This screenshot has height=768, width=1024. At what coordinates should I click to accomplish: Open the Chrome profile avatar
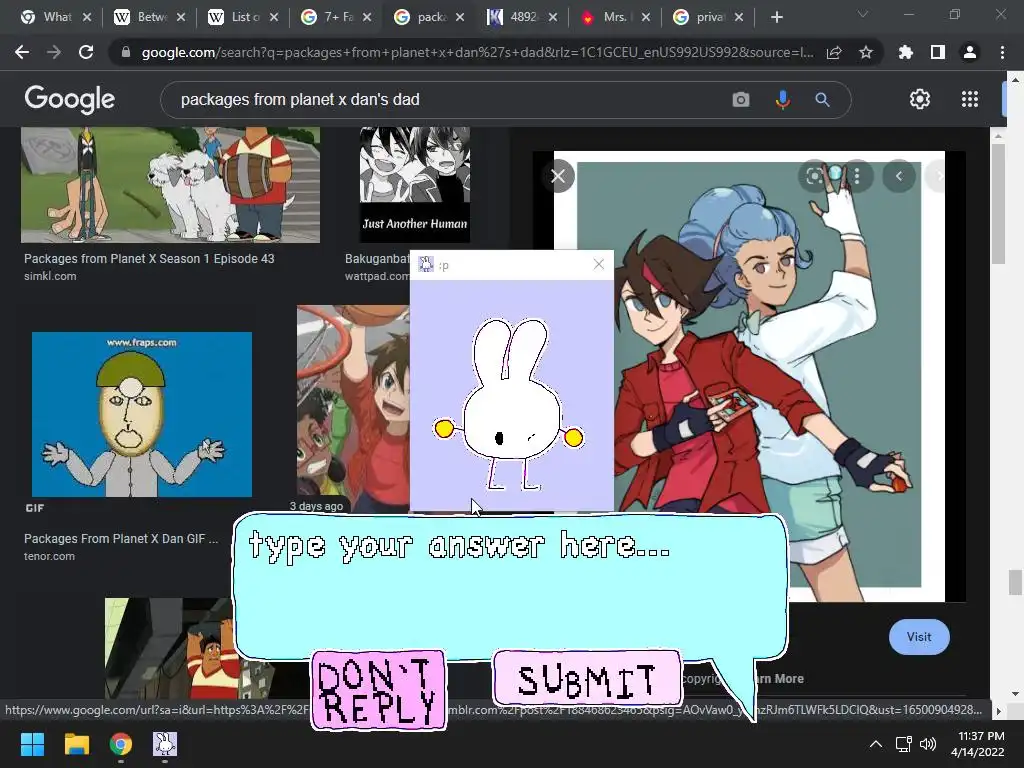pyautogui.click(x=970, y=52)
